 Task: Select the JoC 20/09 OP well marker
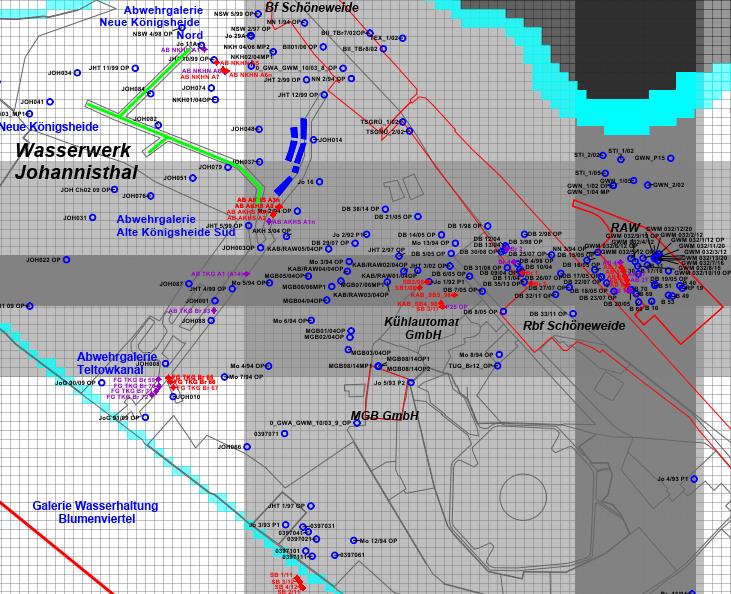102,383
